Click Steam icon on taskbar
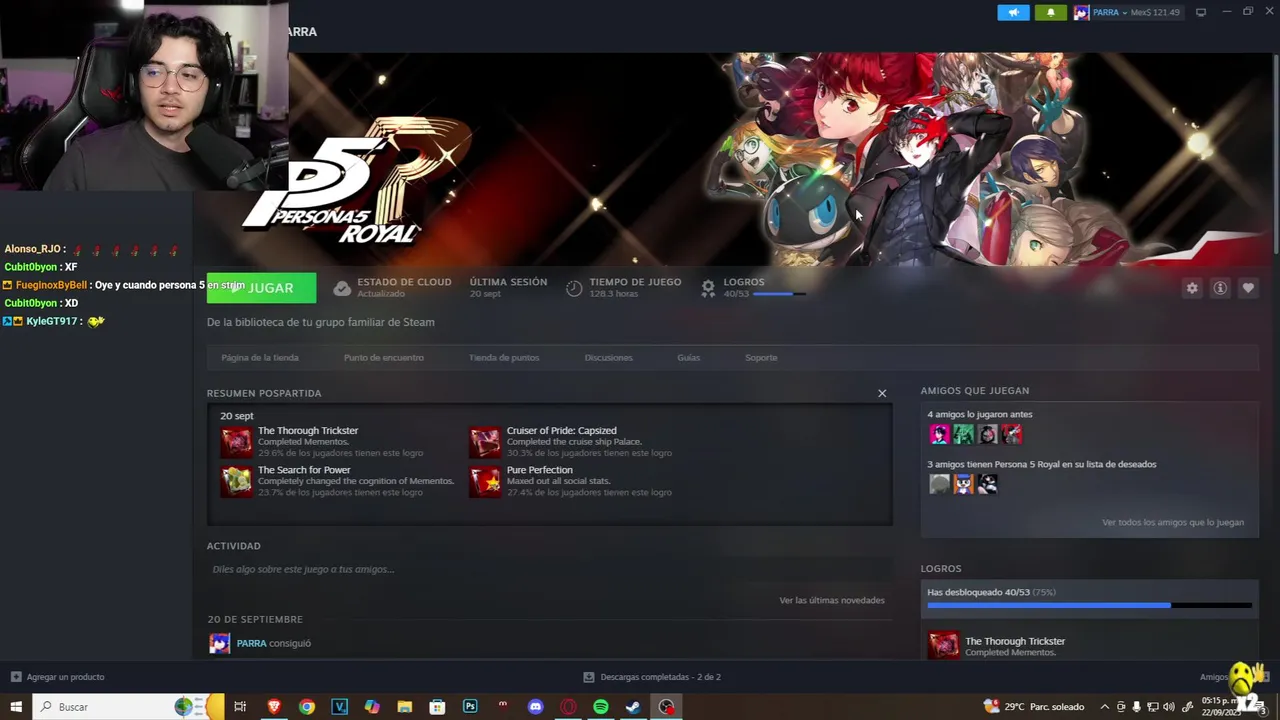 coord(633,707)
